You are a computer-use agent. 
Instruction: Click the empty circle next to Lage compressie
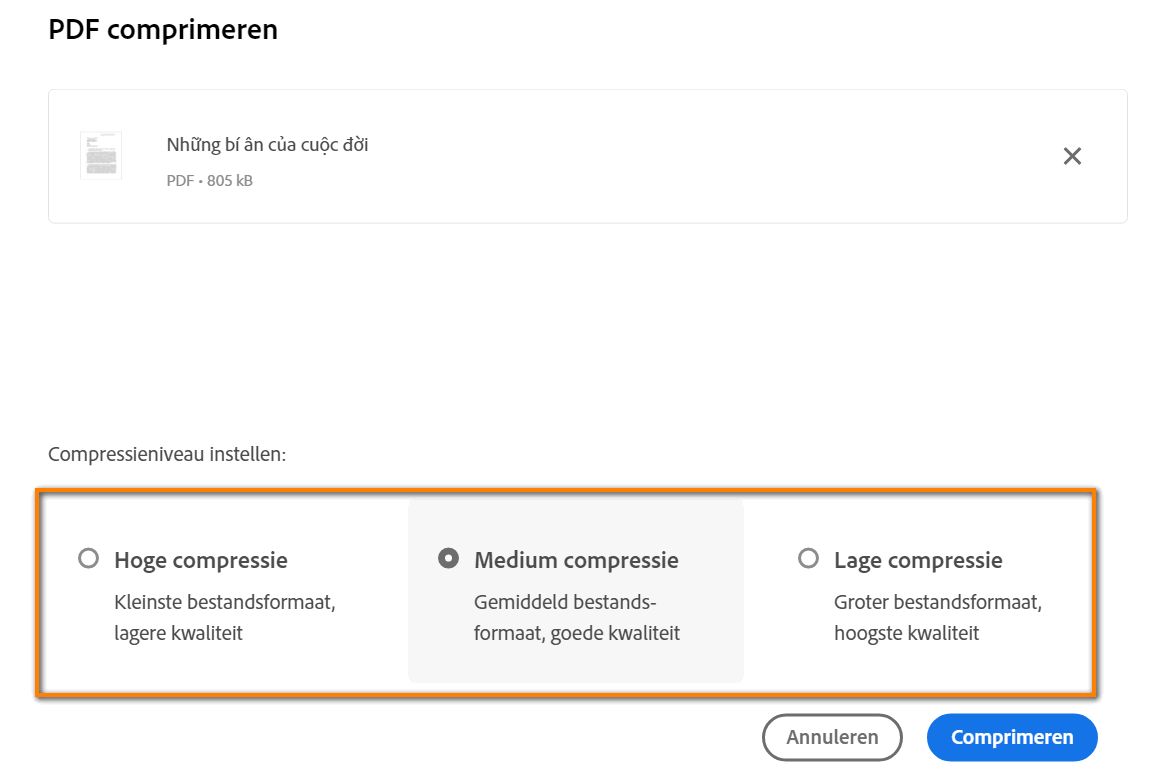[808, 559]
